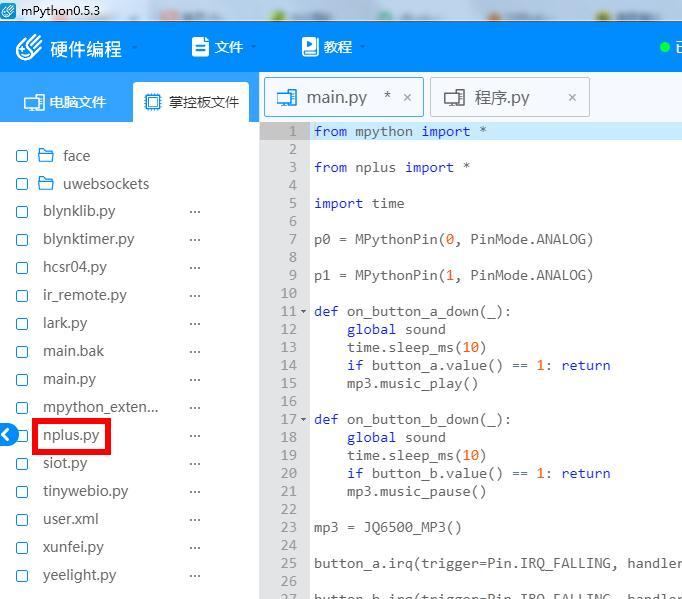The width and height of the screenshot is (682, 599).
Task: Tick the checkbox for face folder
Action: tap(22, 156)
